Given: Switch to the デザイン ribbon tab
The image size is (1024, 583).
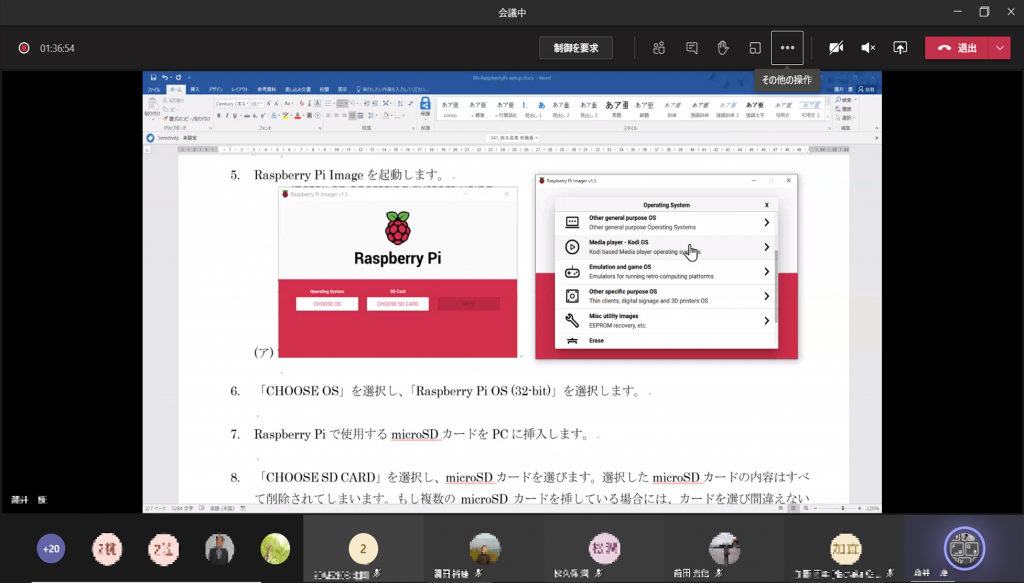Looking at the screenshot, I should (x=216, y=89).
